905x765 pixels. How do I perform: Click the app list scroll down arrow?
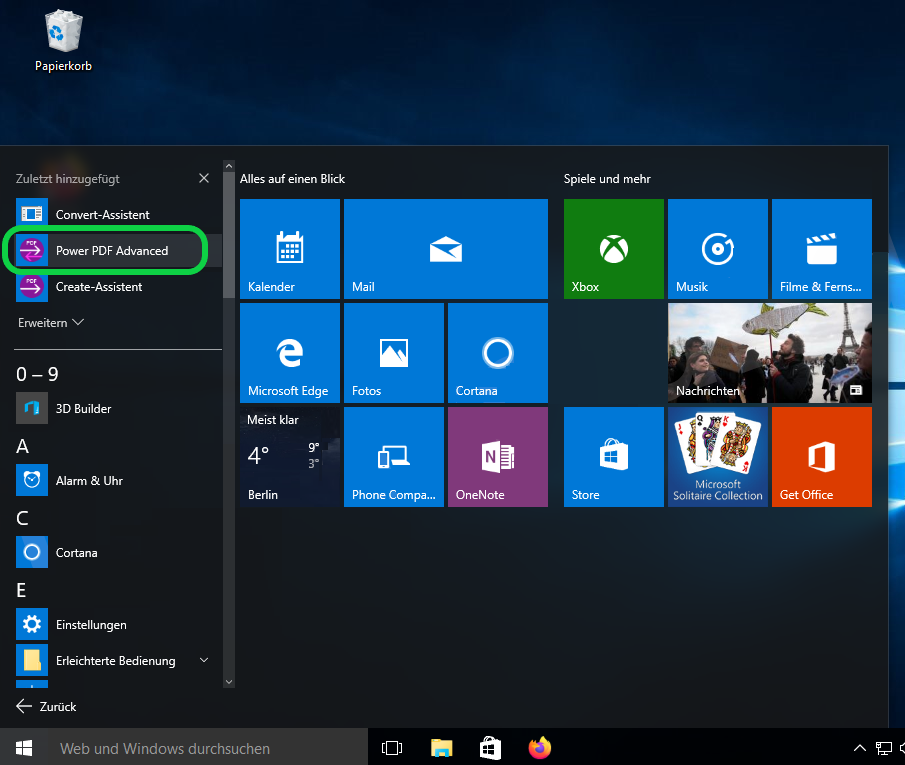pos(229,682)
